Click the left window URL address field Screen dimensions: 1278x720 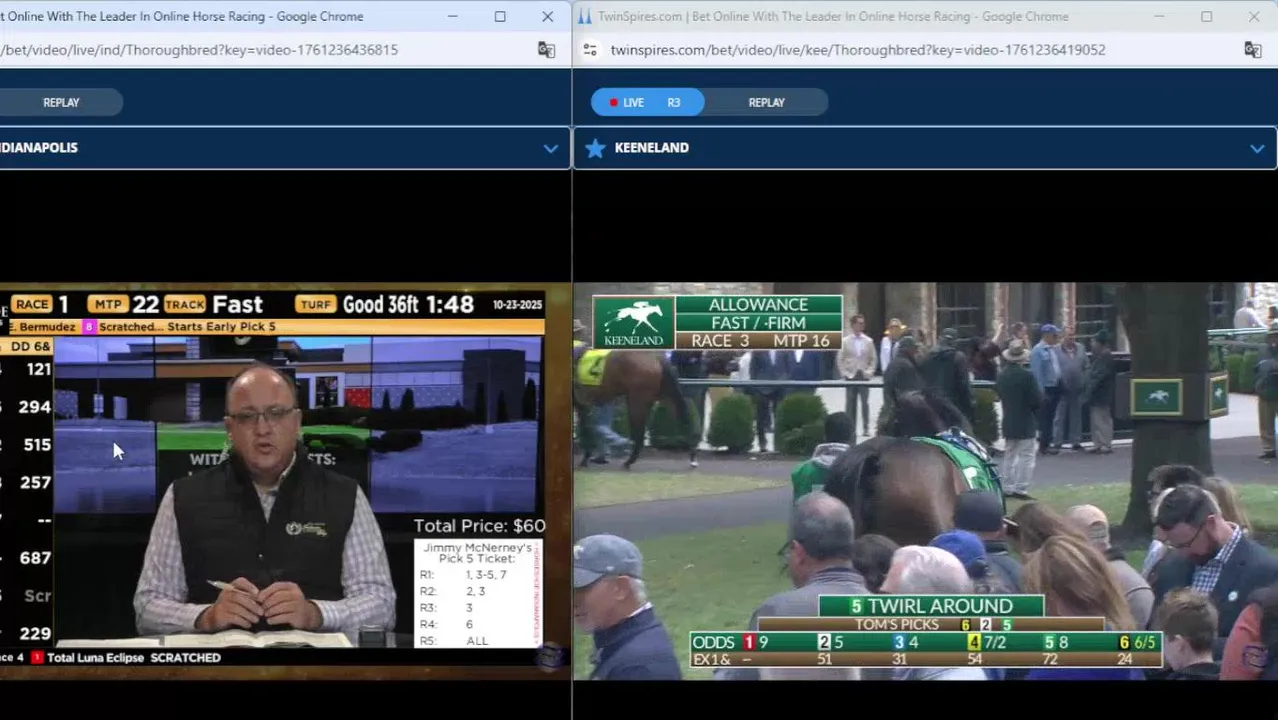pyautogui.click(x=200, y=50)
